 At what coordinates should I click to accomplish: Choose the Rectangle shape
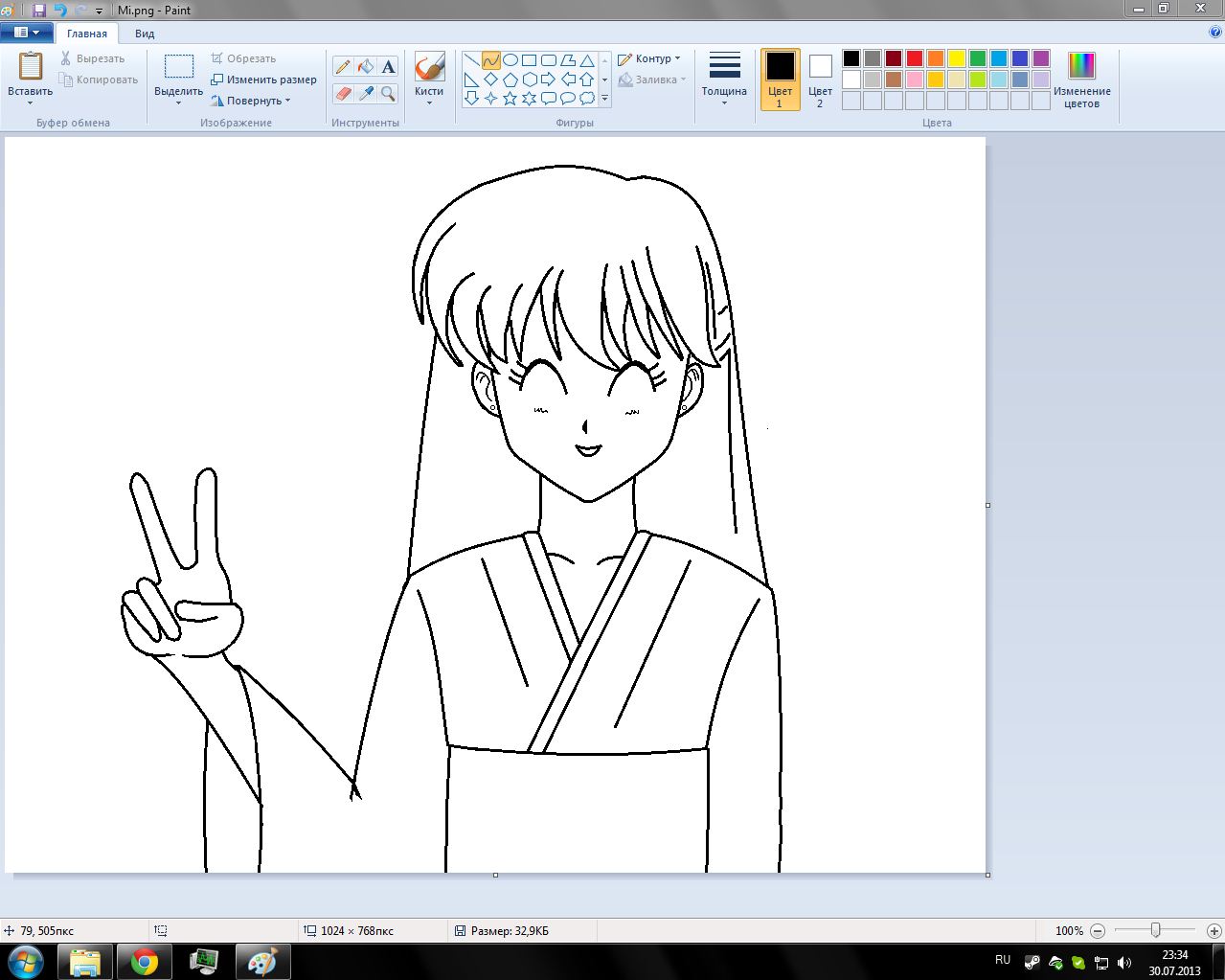pos(529,60)
